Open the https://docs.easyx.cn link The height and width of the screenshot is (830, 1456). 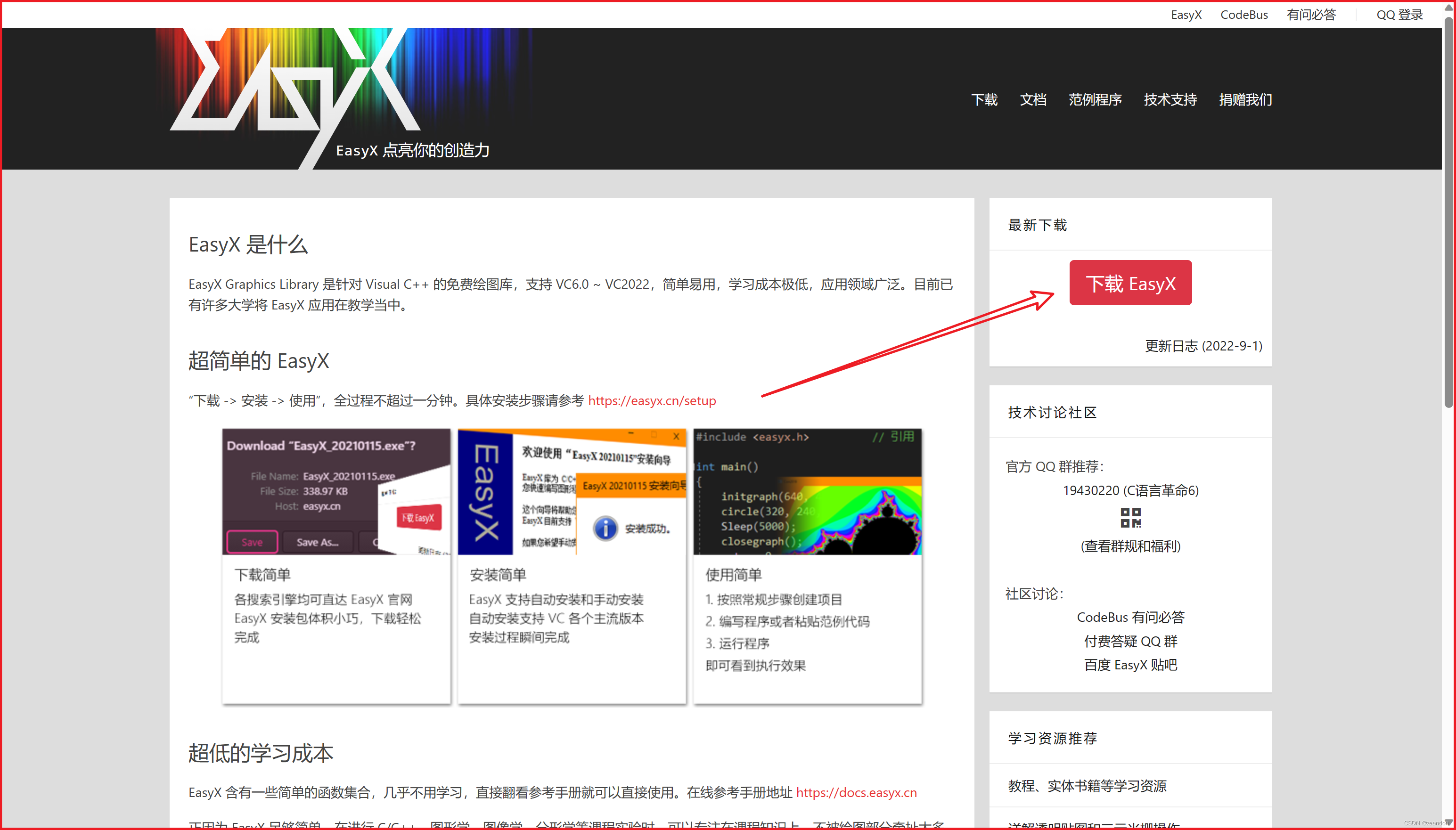pyautogui.click(x=856, y=792)
